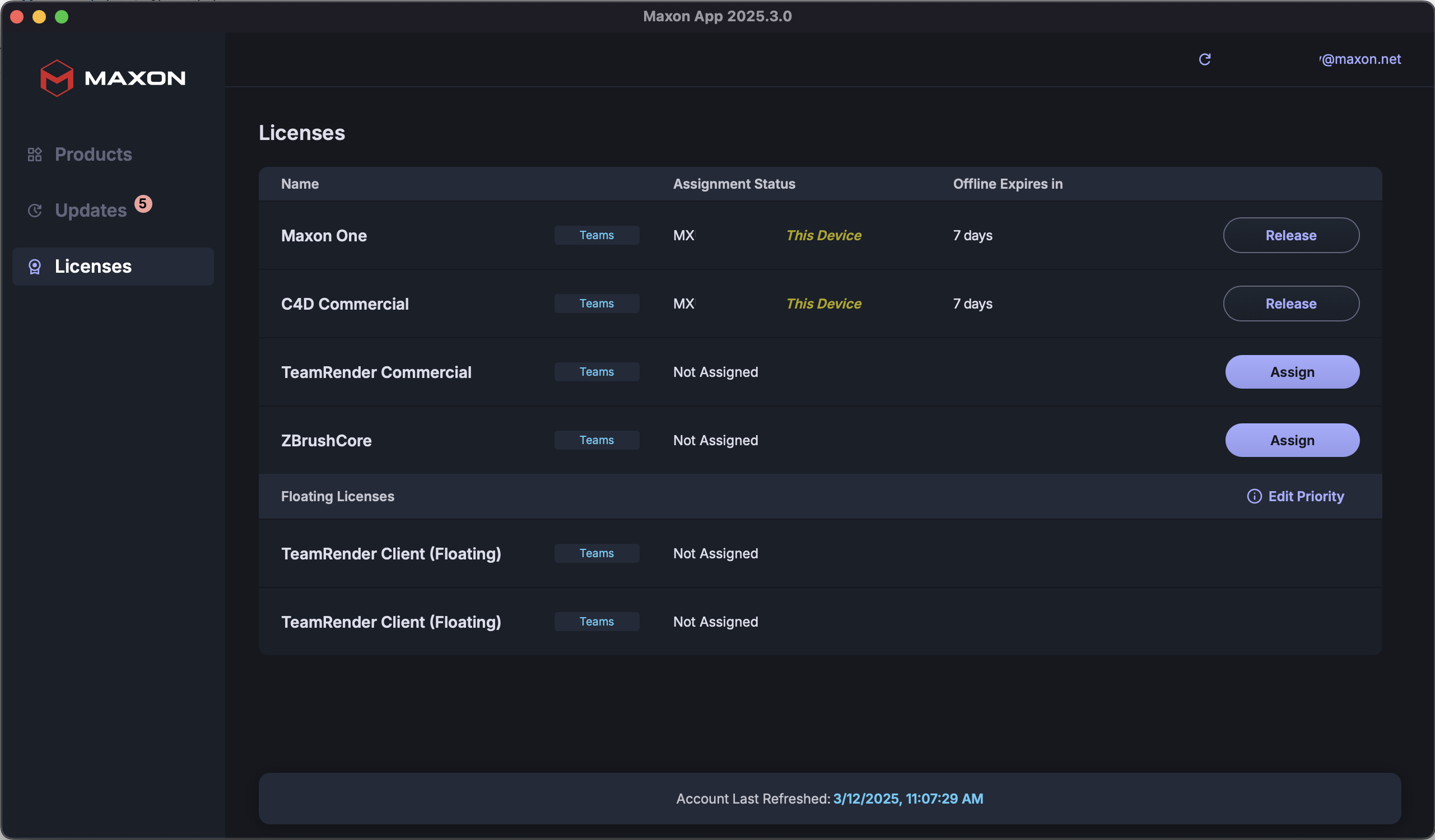Image resolution: width=1435 pixels, height=840 pixels.
Task: Click the MX device name on the C4D Commercial row
Action: tap(684, 304)
